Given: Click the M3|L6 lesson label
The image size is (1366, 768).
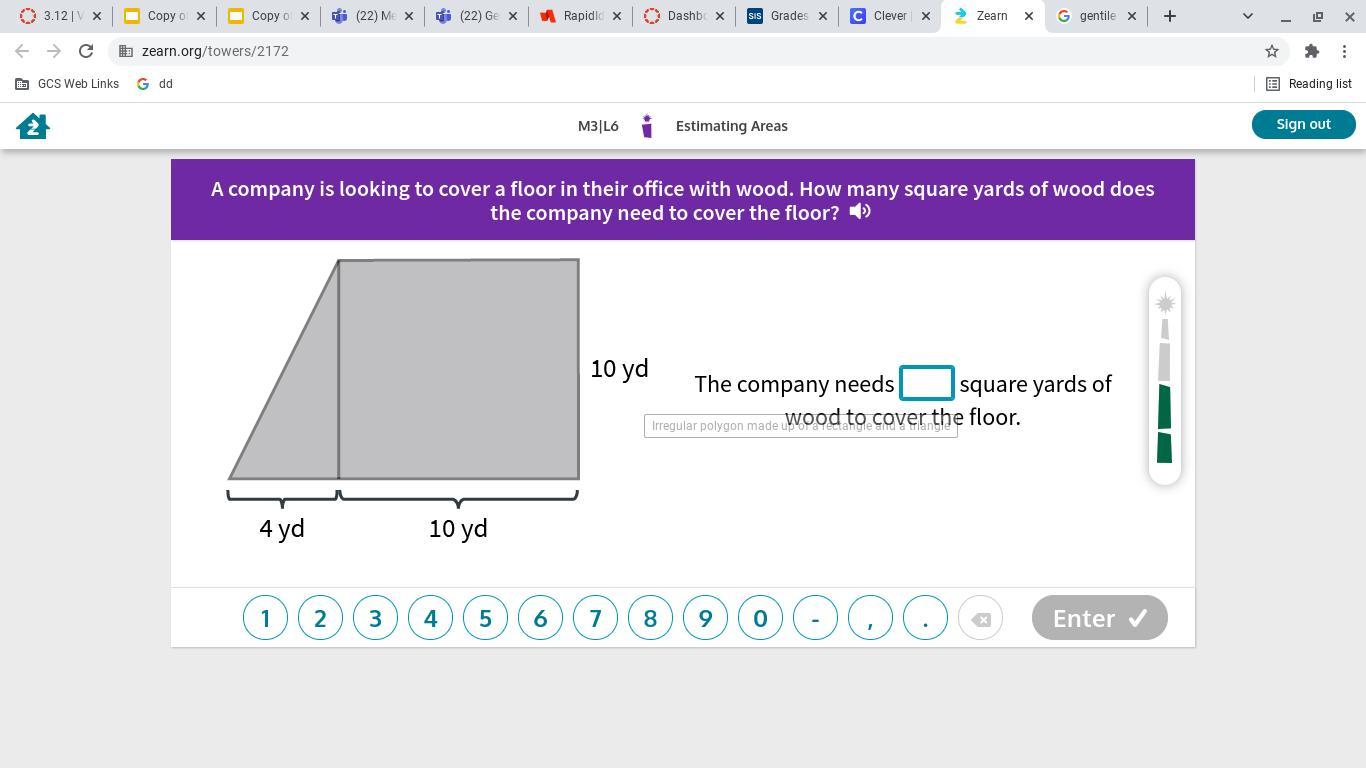Looking at the screenshot, I should (x=598, y=126).
